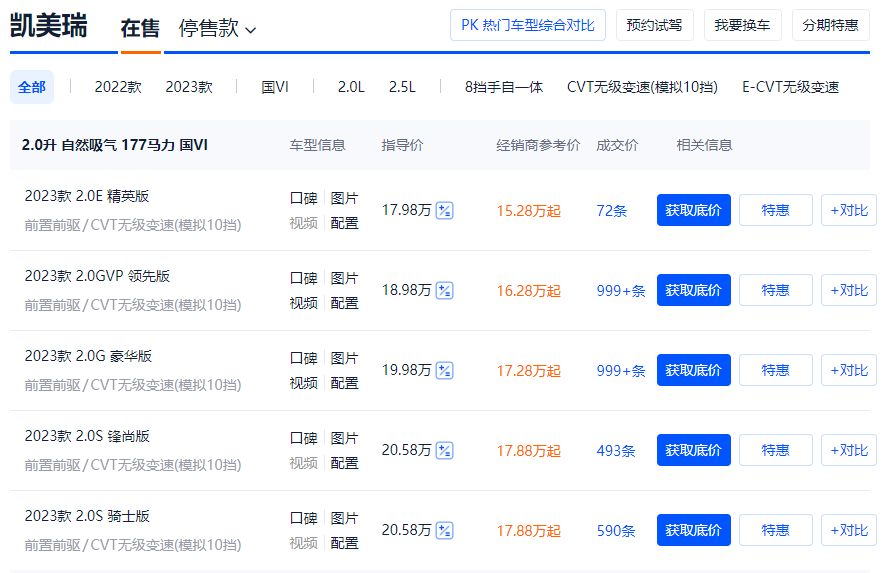Get 获取底价 for 2.0G 豪华版
The width and height of the screenshot is (883, 573).
tap(693, 370)
